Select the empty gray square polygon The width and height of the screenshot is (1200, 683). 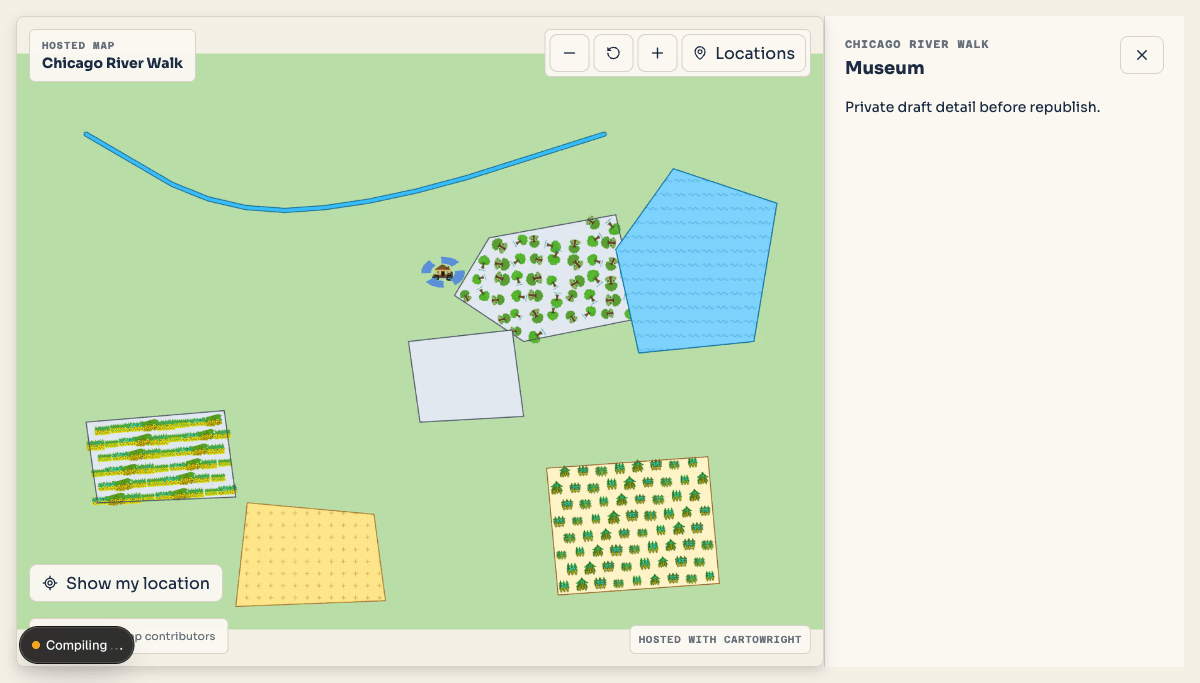[x=466, y=376]
